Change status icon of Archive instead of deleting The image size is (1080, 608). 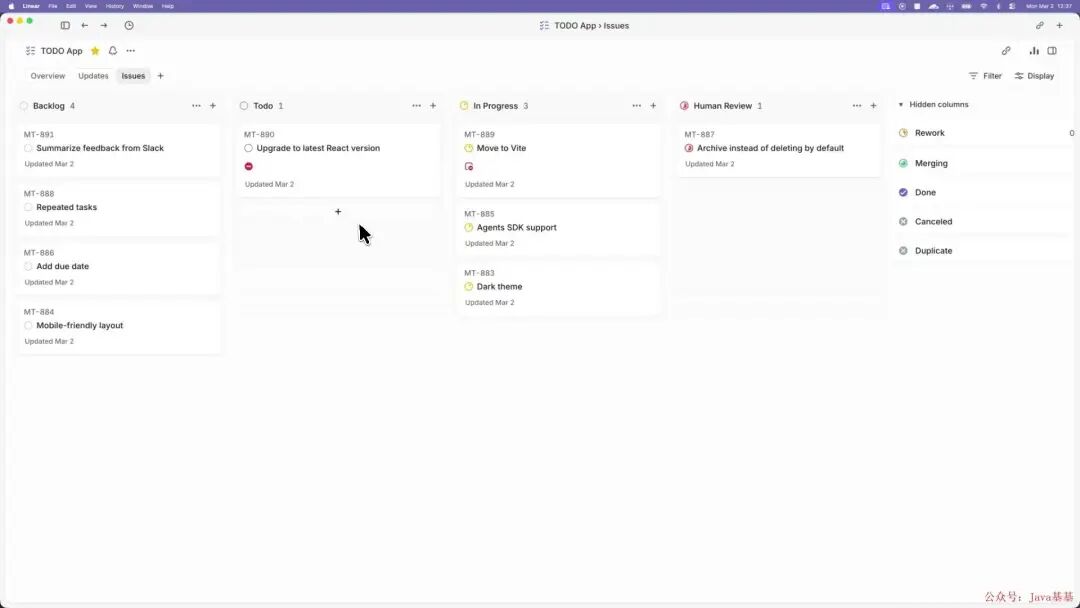[689, 148]
